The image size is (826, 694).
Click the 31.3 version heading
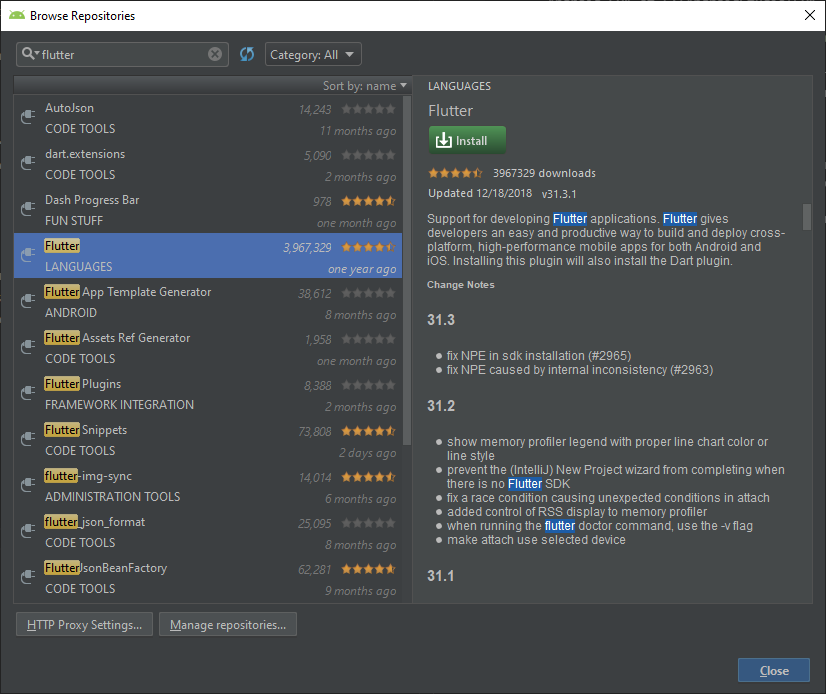440,319
